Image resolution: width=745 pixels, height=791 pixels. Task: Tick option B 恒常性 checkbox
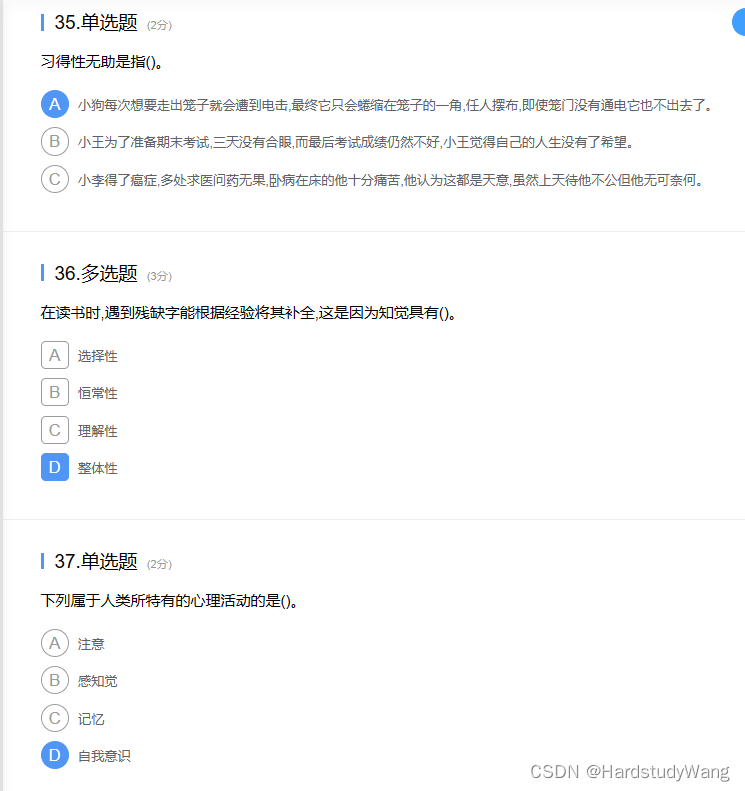(54, 392)
